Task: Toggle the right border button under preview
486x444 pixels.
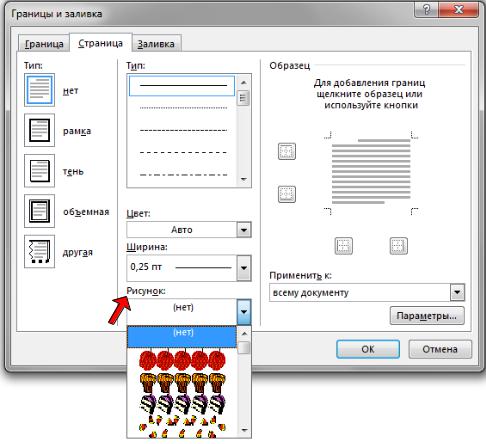Action: 398,246
